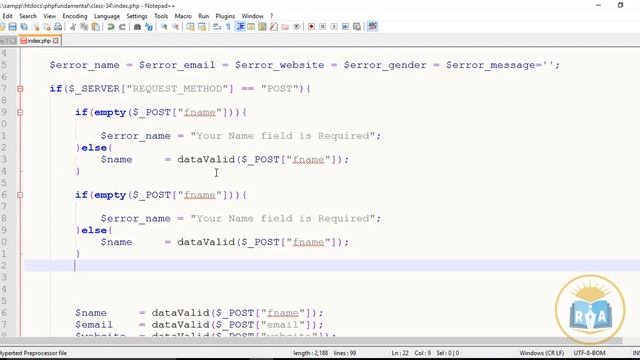Stop macro recording icon
The width and height of the screenshot is (640, 360).
(x=322, y=27)
